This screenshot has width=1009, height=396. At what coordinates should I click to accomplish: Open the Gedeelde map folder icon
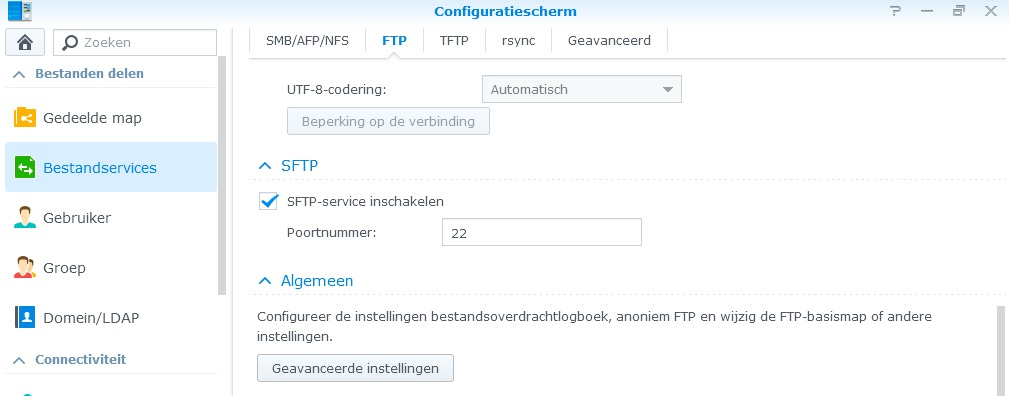(x=25, y=118)
